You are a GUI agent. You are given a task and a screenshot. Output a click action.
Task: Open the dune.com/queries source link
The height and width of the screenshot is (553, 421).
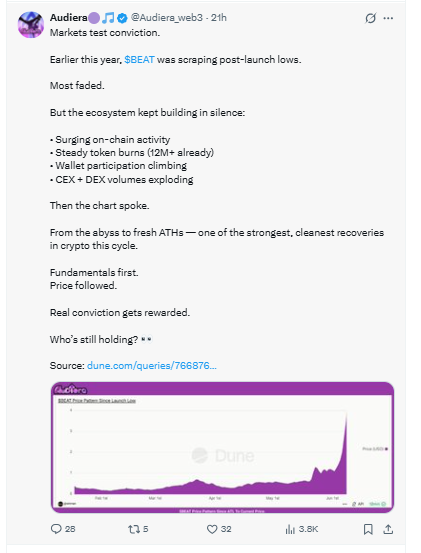tap(152, 365)
